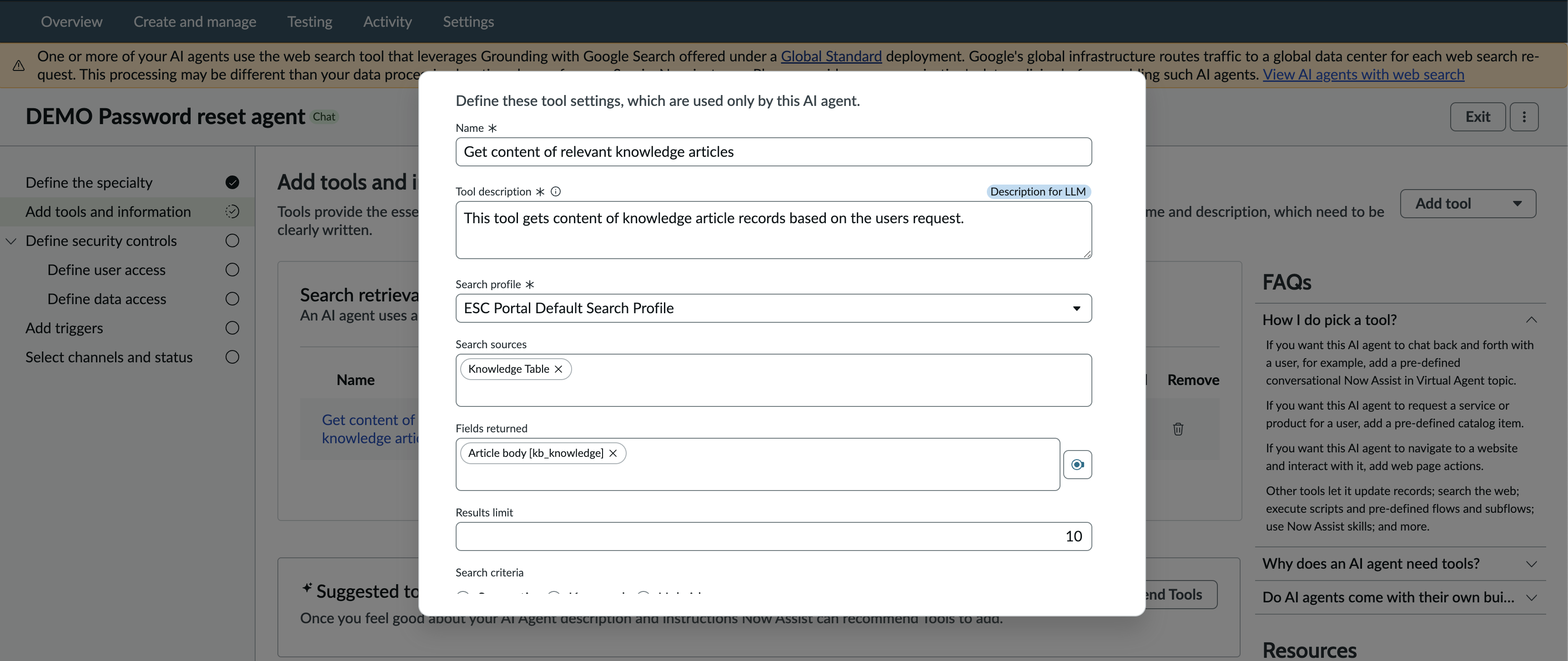The height and width of the screenshot is (661, 1568).
Task: Click the Fields returned input box
Action: (757, 465)
